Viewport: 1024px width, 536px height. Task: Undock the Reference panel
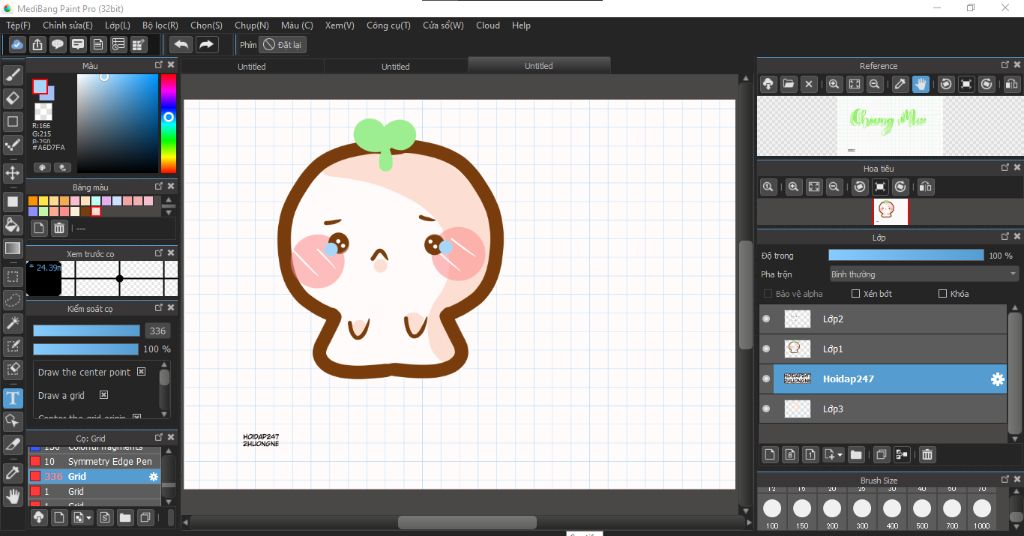pyautogui.click(x=1005, y=65)
